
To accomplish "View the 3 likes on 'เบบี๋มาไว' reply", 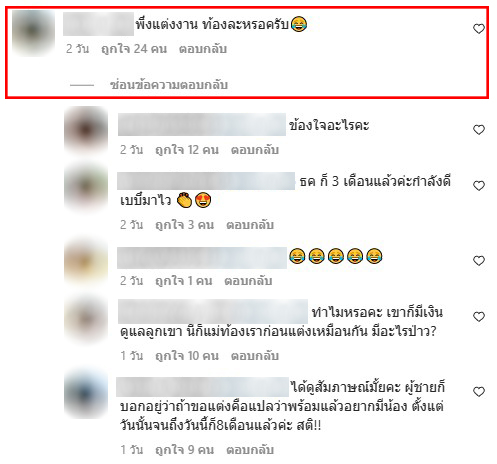I will 185,225.
